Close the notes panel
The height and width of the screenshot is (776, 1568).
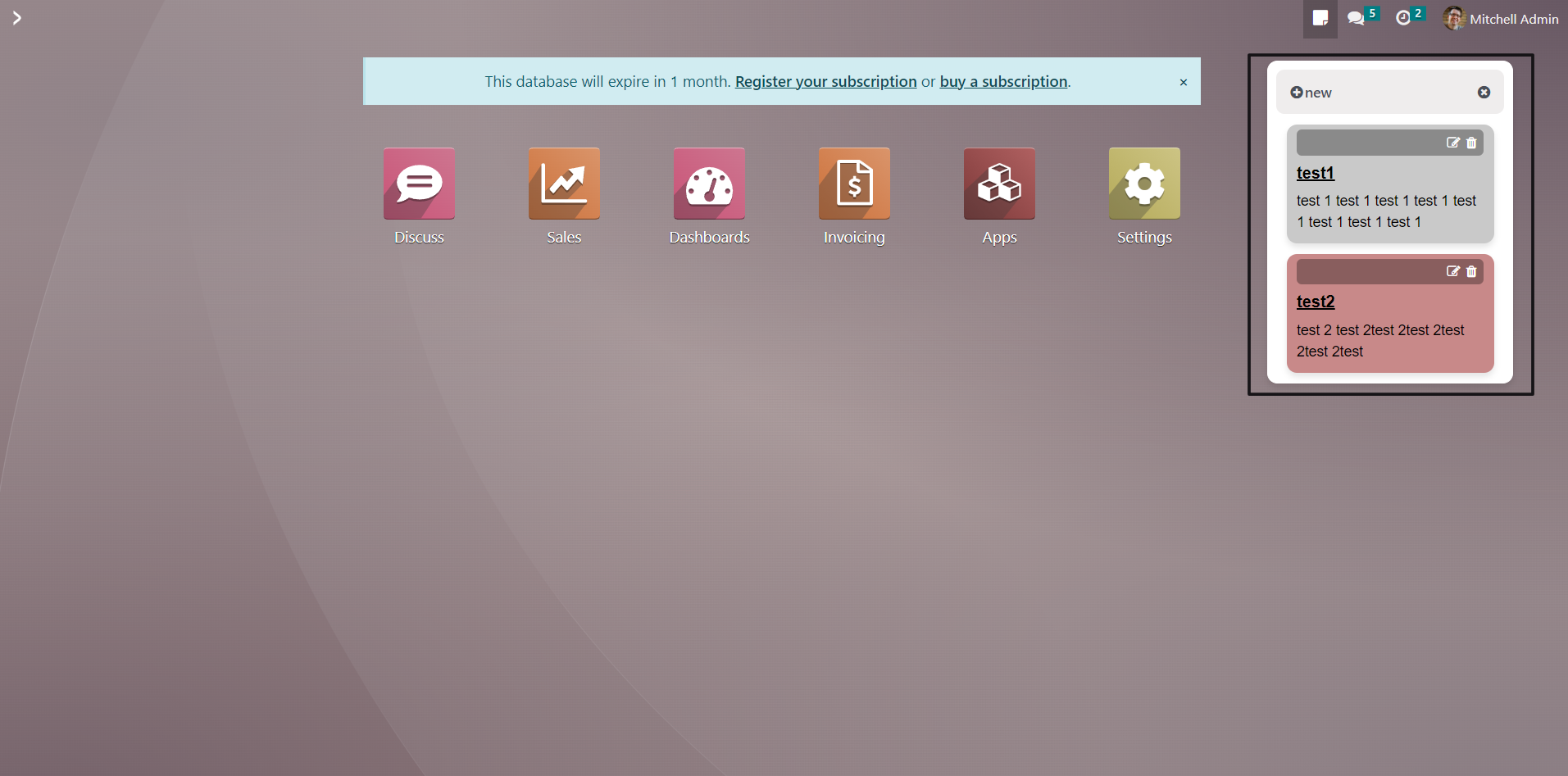(x=1484, y=93)
